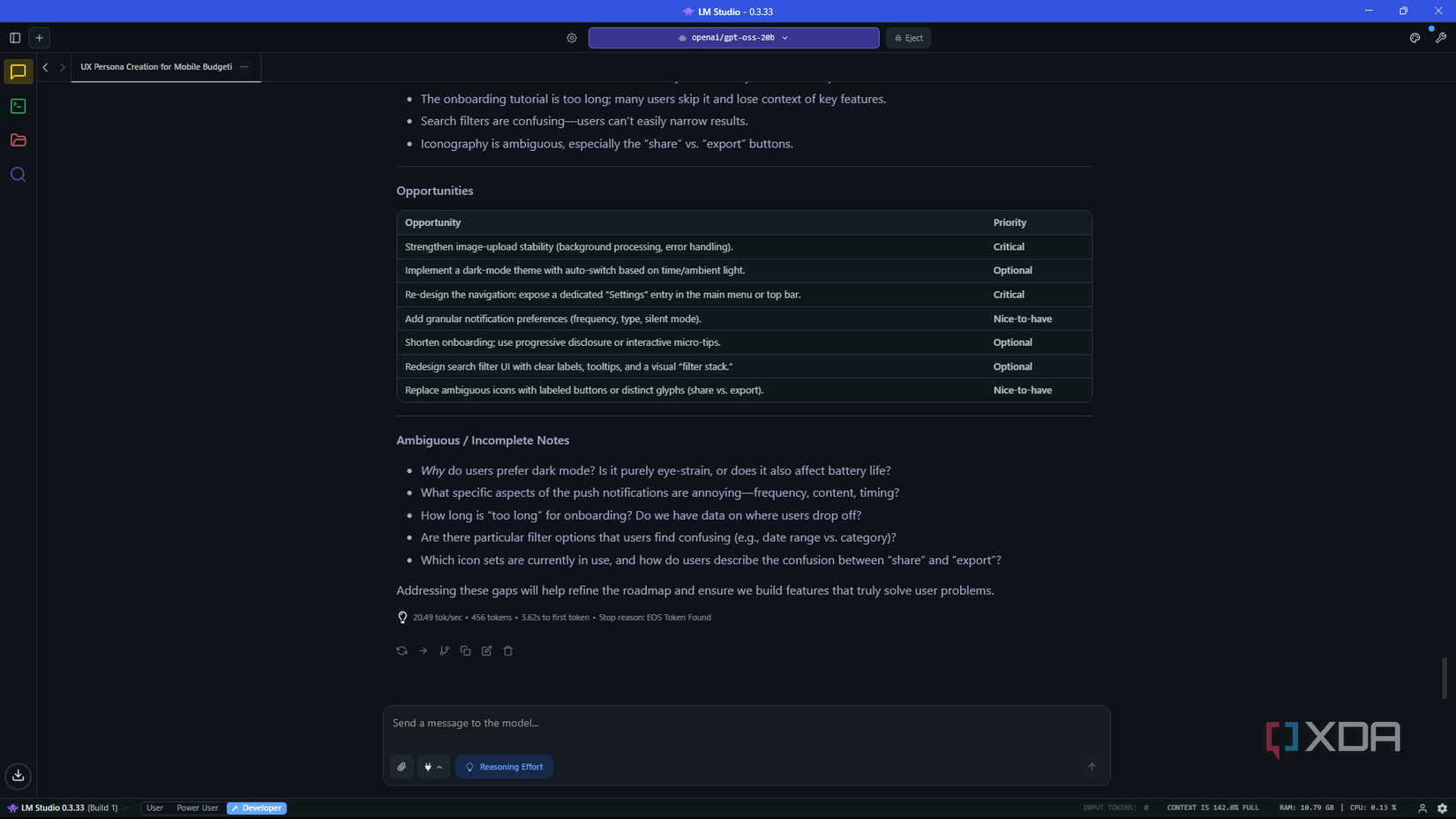The image size is (1456, 819).
Task: Select the image-upload stability opportunity row text
Action: click(x=568, y=247)
